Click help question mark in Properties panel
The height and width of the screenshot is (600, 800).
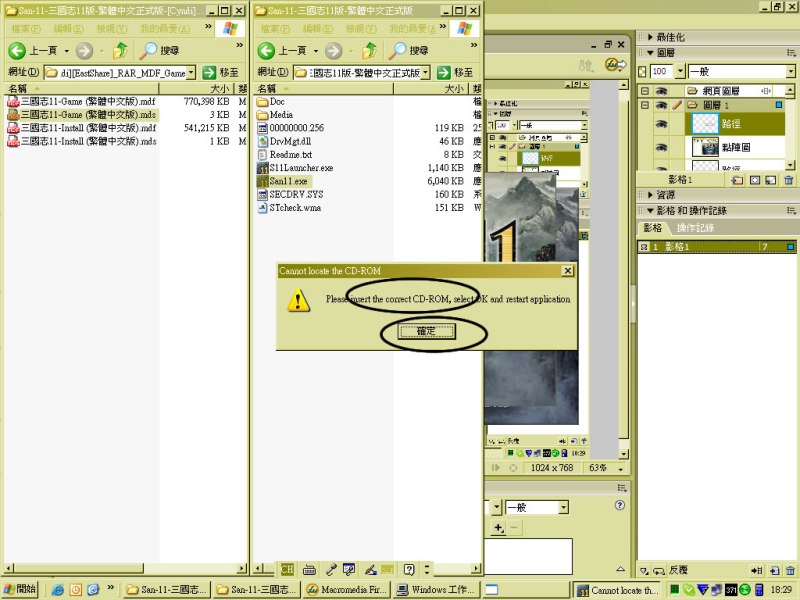coord(619,505)
